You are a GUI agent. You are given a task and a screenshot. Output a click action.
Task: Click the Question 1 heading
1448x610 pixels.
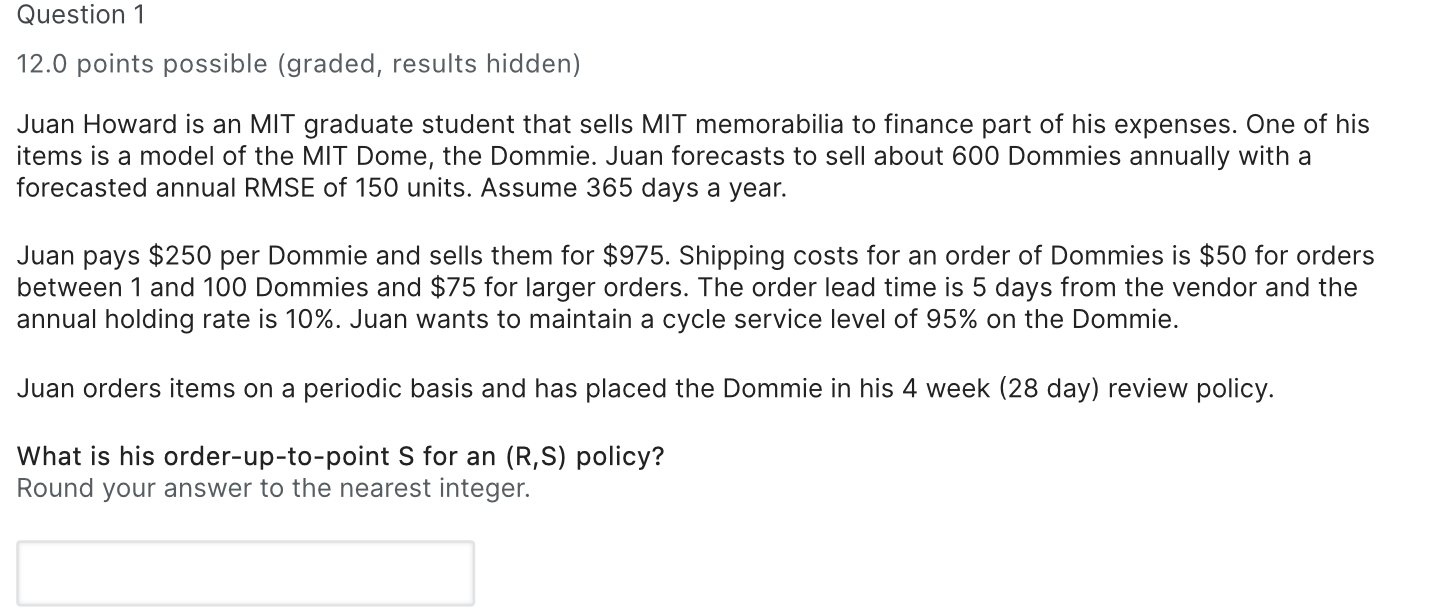pos(80,16)
